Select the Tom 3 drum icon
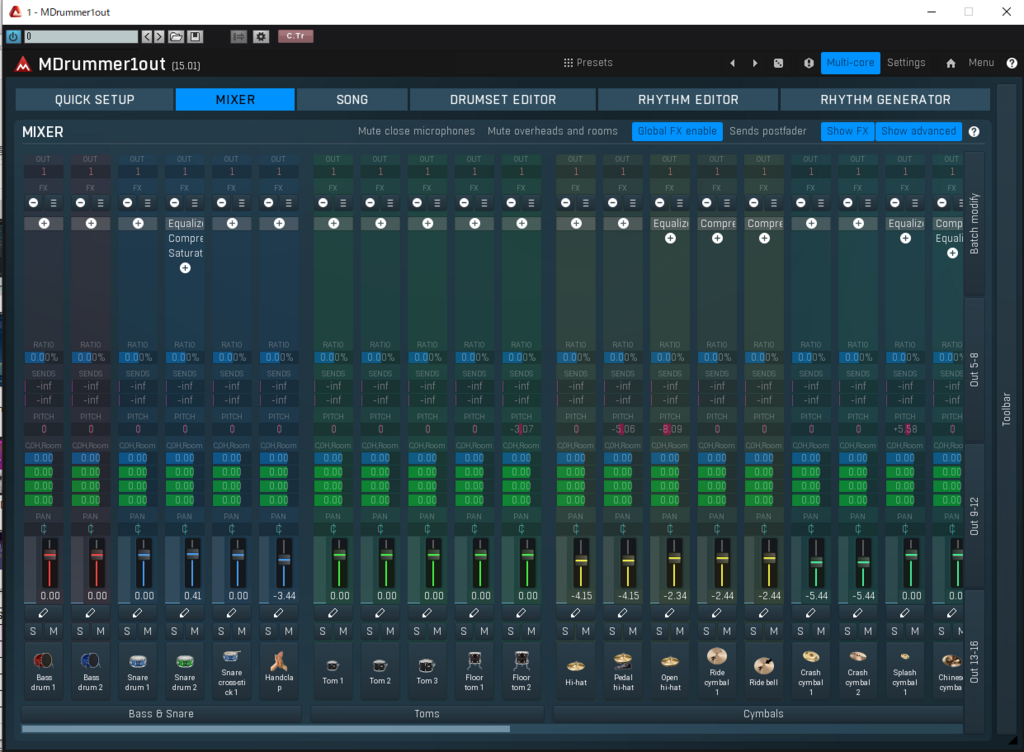The height and width of the screenshot is (752, 1024). point(427,665)
